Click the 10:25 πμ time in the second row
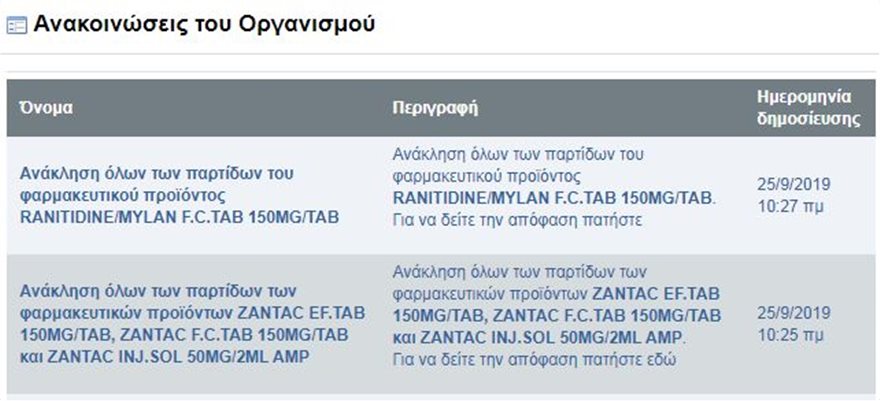This screenshot has width=880, height=401. [791, 335]
